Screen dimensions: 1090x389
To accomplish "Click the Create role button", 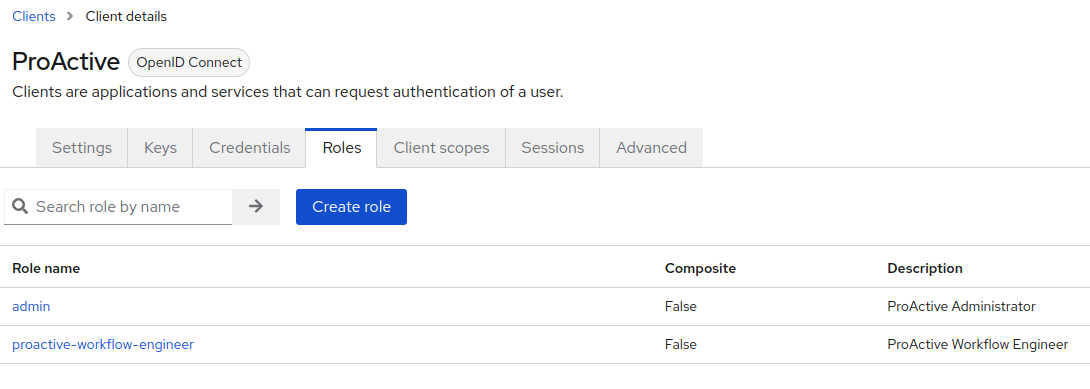I will pos(351,207).
